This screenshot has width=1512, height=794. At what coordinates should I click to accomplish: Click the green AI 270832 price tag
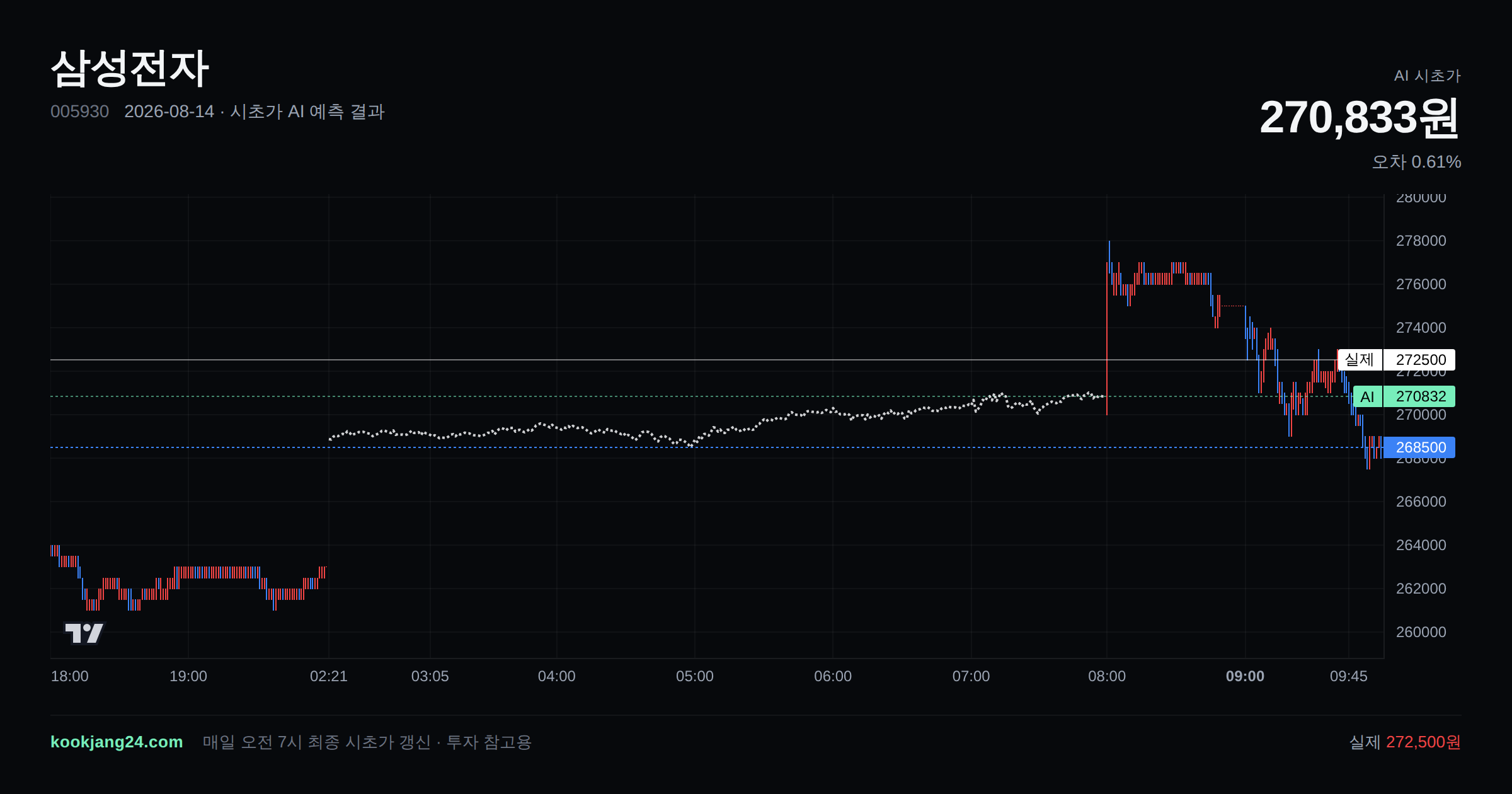(1404, 396)
